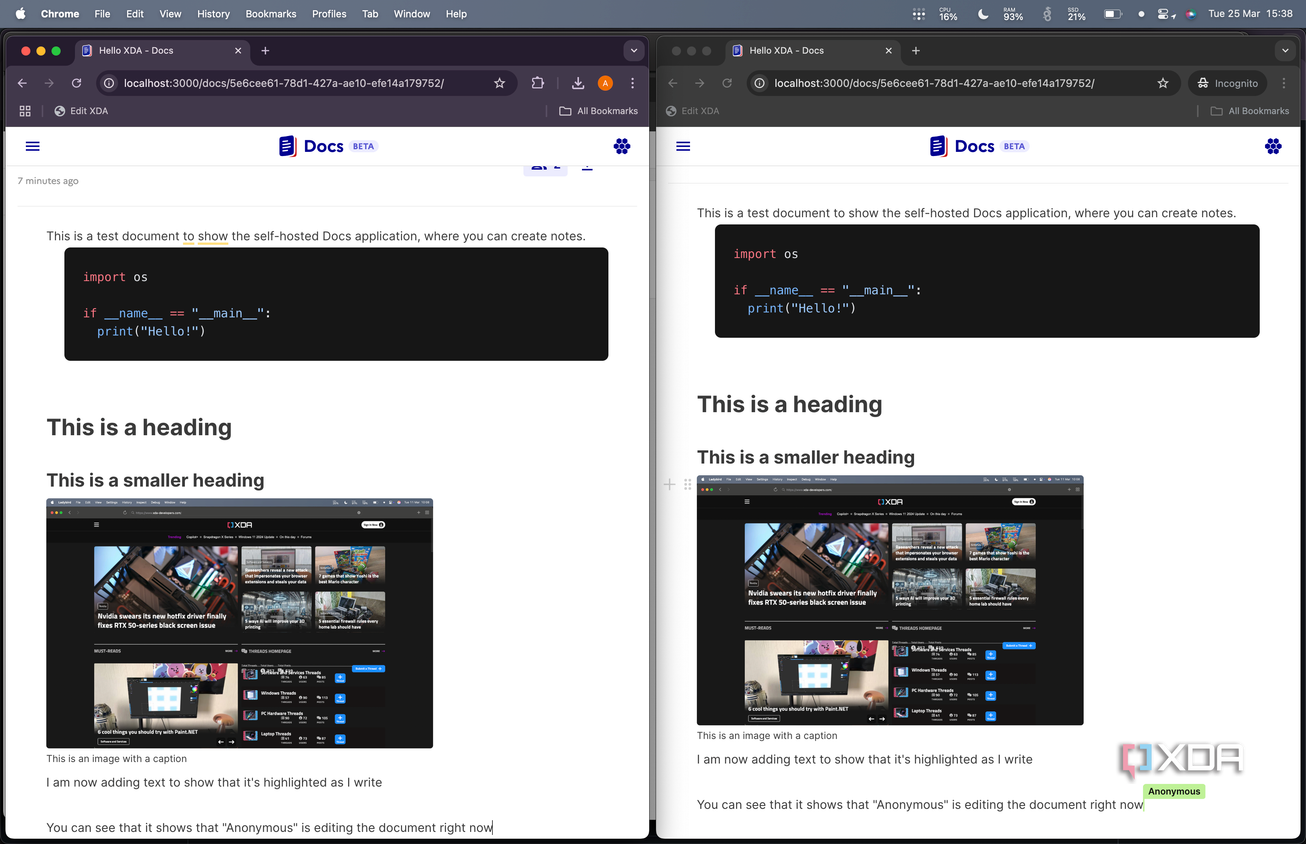
Task: Open the Edit XDA bookmark in left window
Action: click(81, 111)
